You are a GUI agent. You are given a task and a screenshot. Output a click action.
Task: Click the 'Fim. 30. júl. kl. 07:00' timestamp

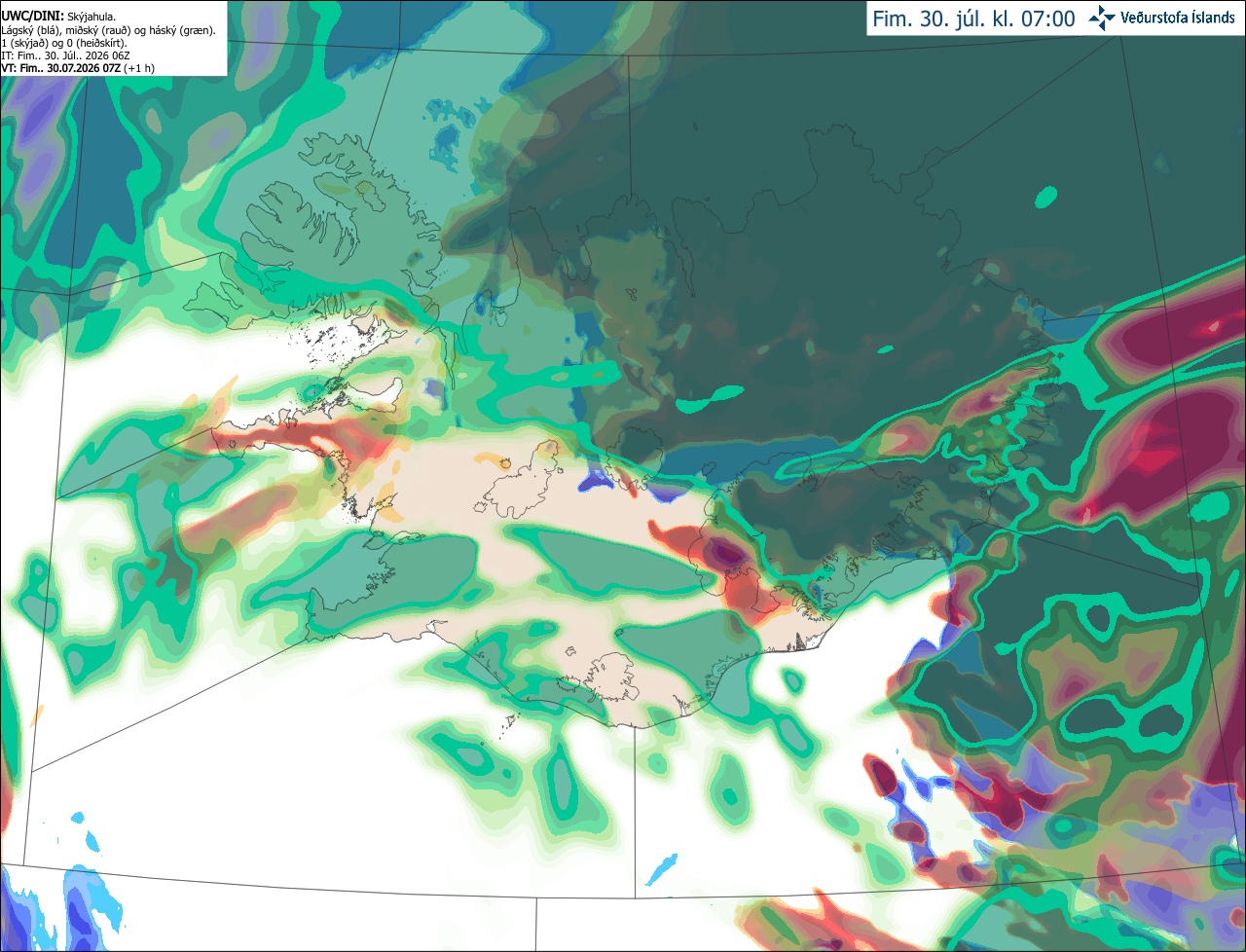click(x=973, y=19)
